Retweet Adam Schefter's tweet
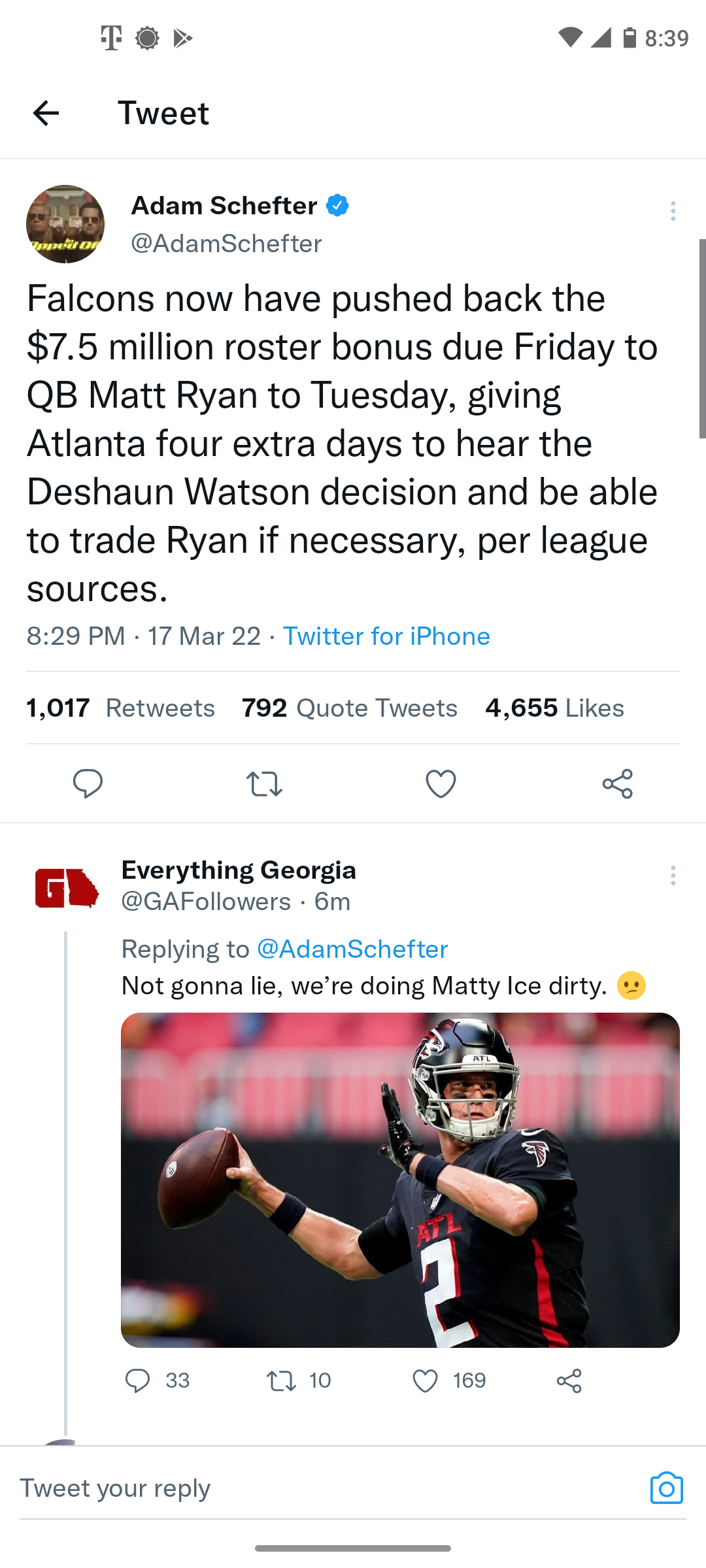This screenshot has width=706, height=1568. pyautogui.click(x=264, y=783)
